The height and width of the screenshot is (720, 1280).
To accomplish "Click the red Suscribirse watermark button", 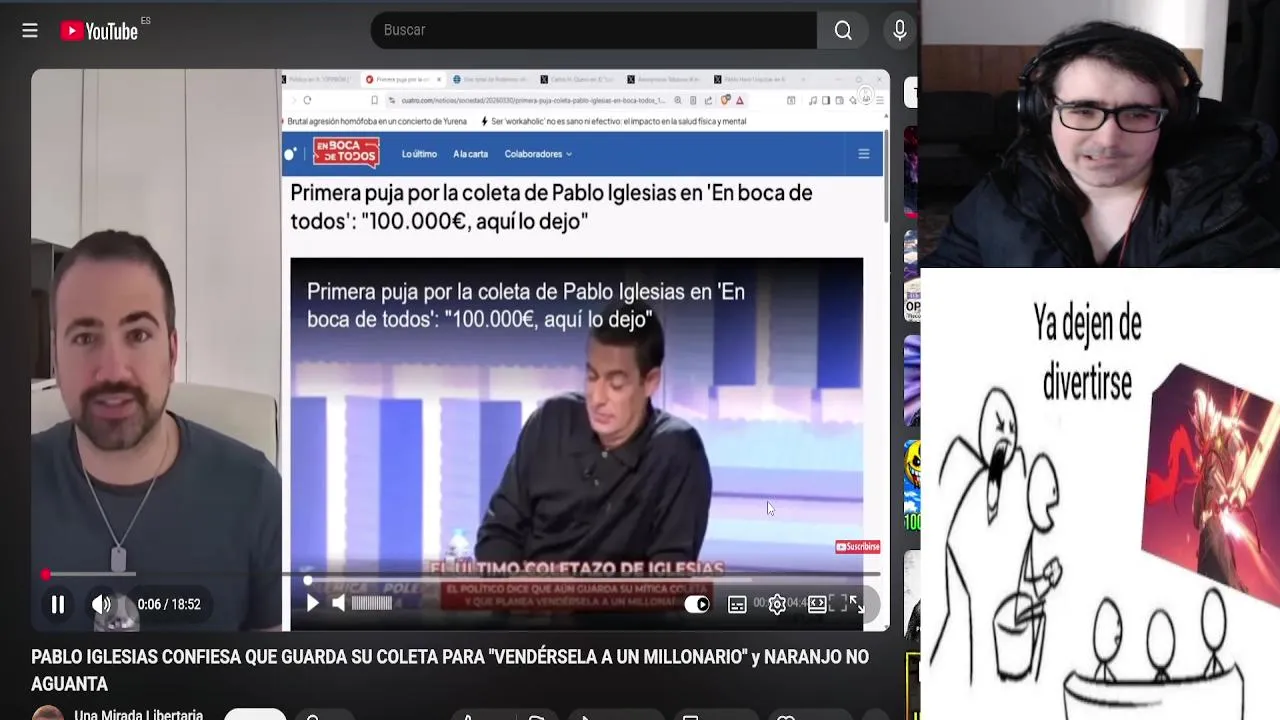I will [x=858, y=546].
